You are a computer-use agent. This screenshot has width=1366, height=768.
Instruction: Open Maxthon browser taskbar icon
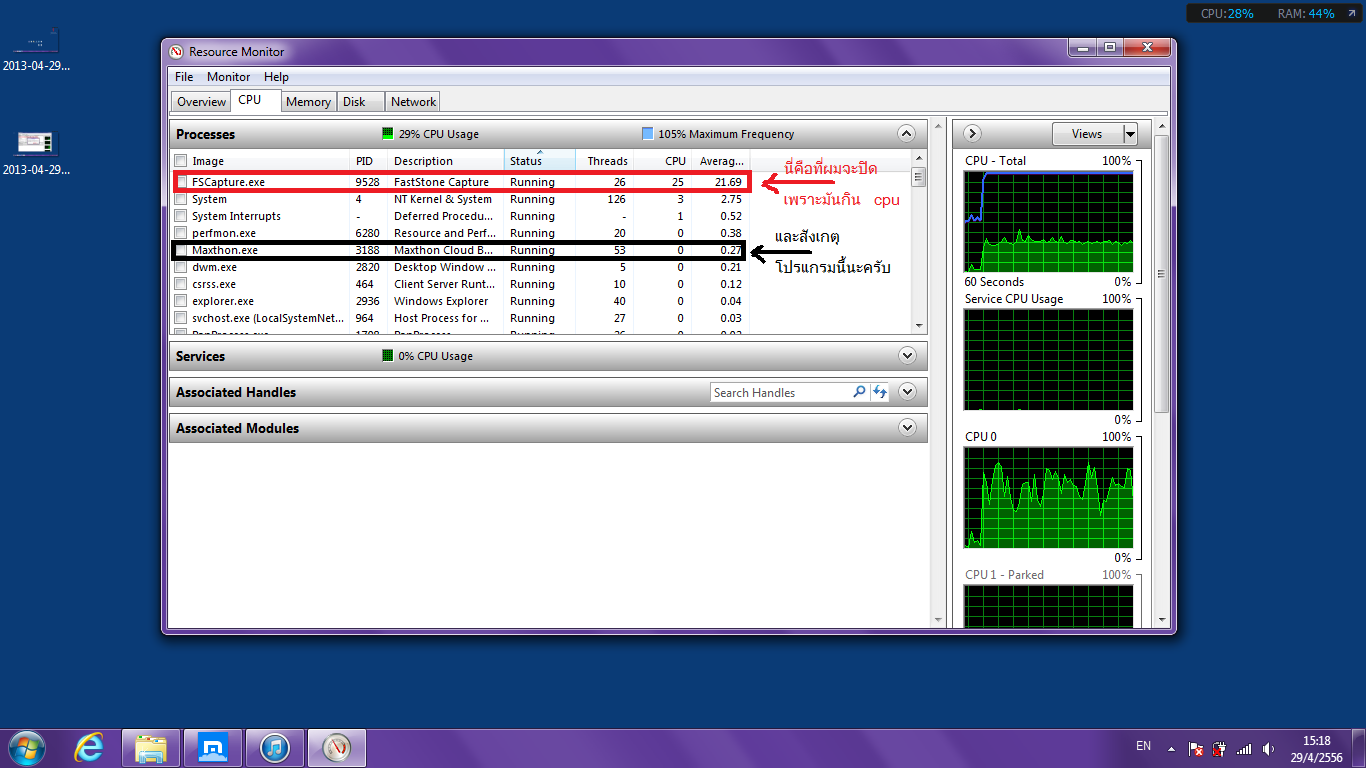pos(213,747)
